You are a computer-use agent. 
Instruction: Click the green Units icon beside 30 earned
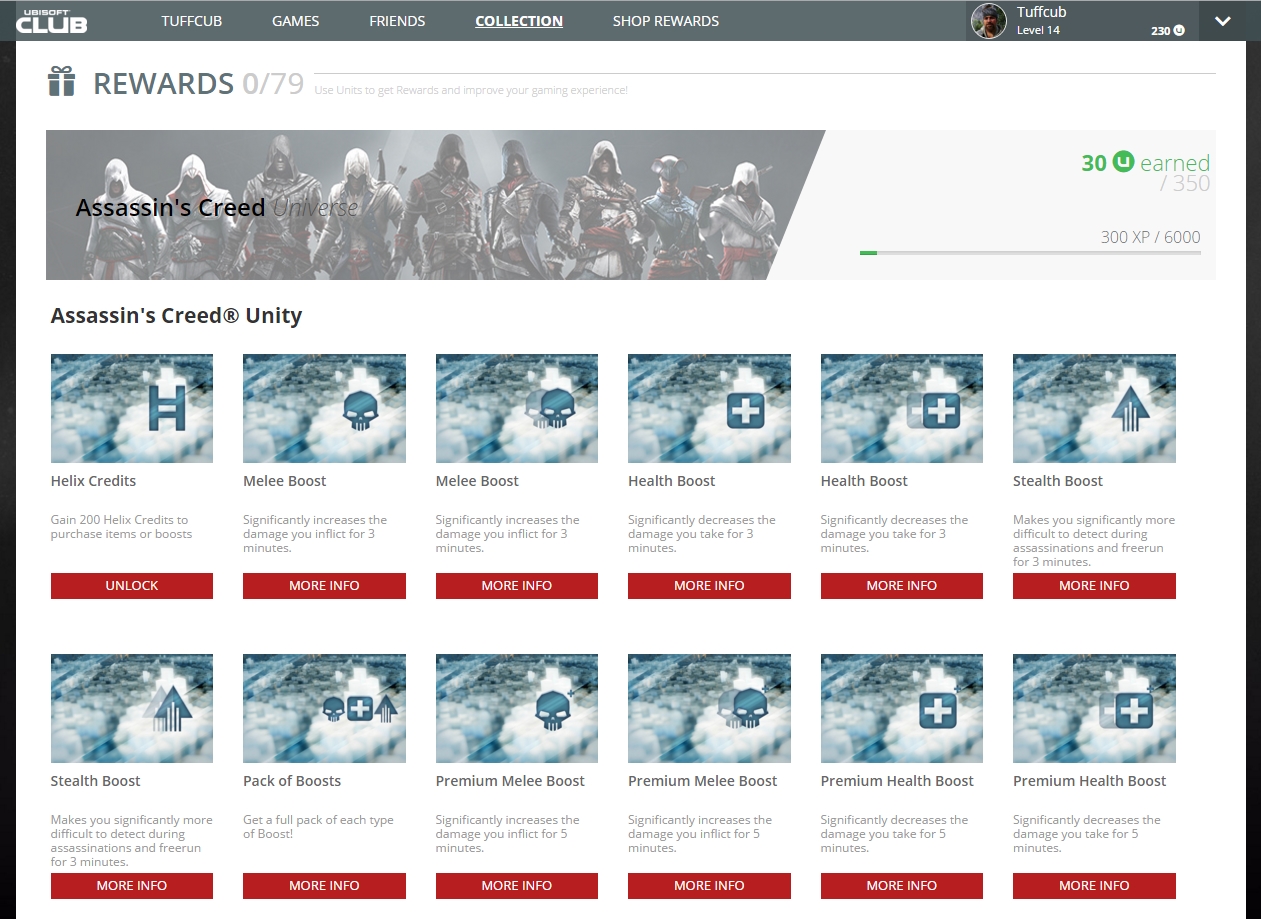click(x=1123, y=162)
